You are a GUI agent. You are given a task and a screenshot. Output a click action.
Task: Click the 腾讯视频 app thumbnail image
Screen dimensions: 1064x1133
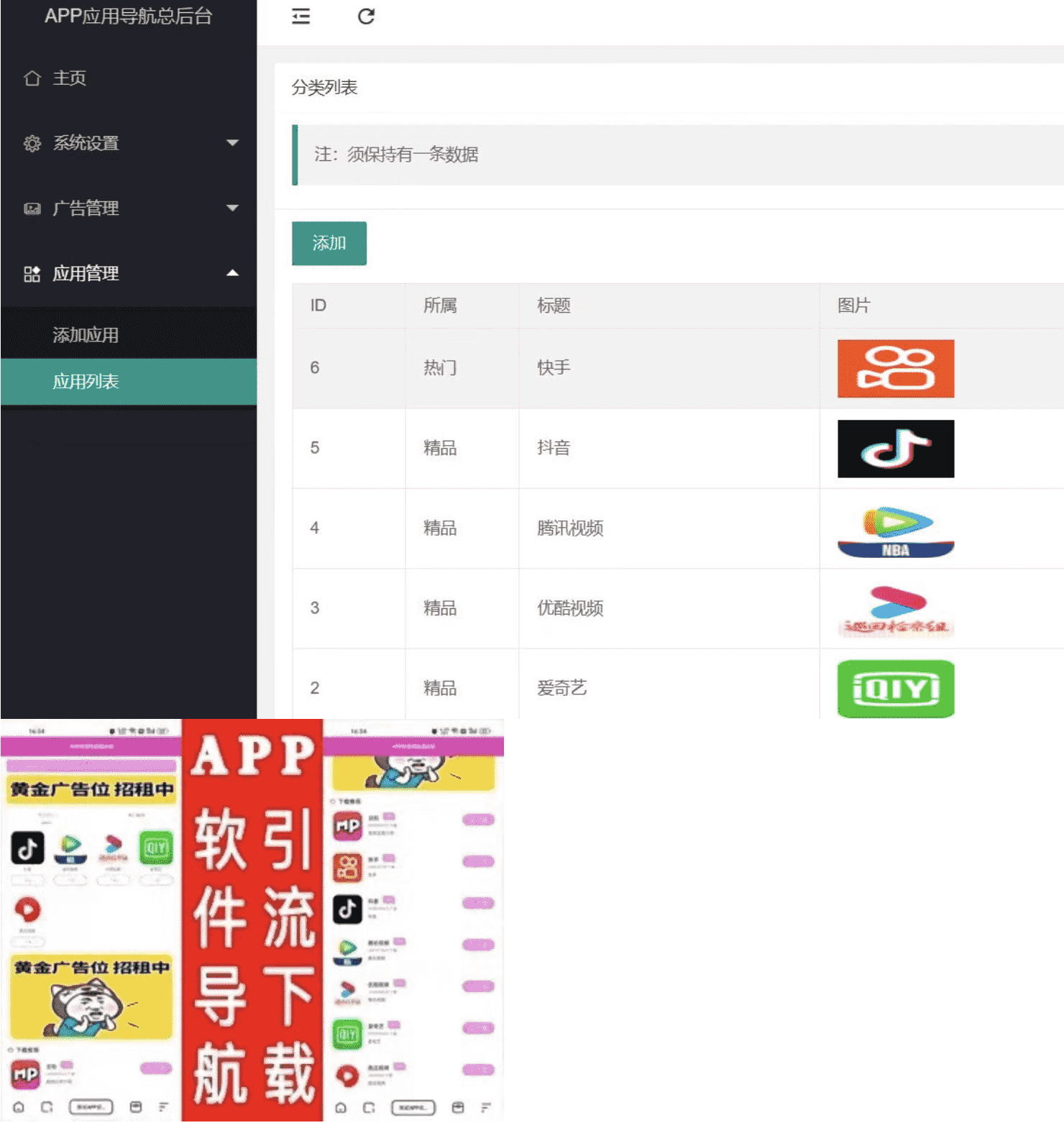pyautogui.click(x=896, y=531)
